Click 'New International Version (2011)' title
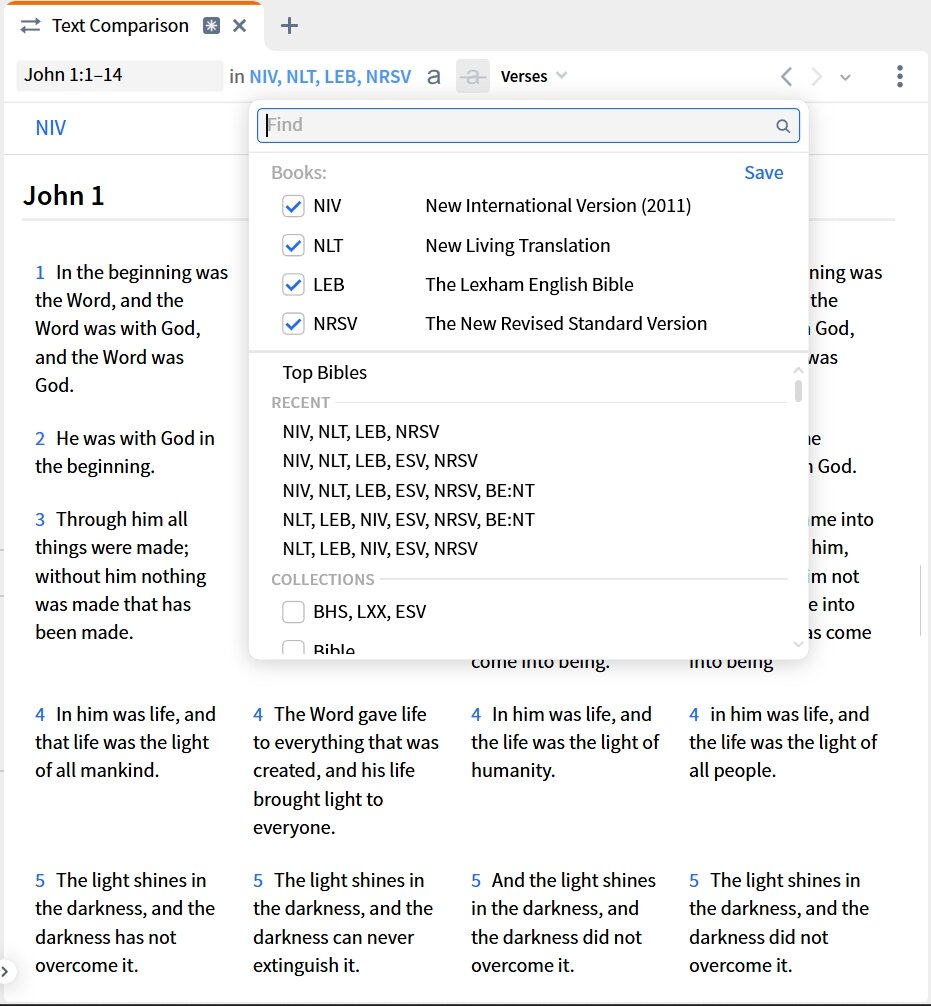Image resolution: width=931 pixels, height=1006 pixels. pyautogui.click(x=558, y=206)
